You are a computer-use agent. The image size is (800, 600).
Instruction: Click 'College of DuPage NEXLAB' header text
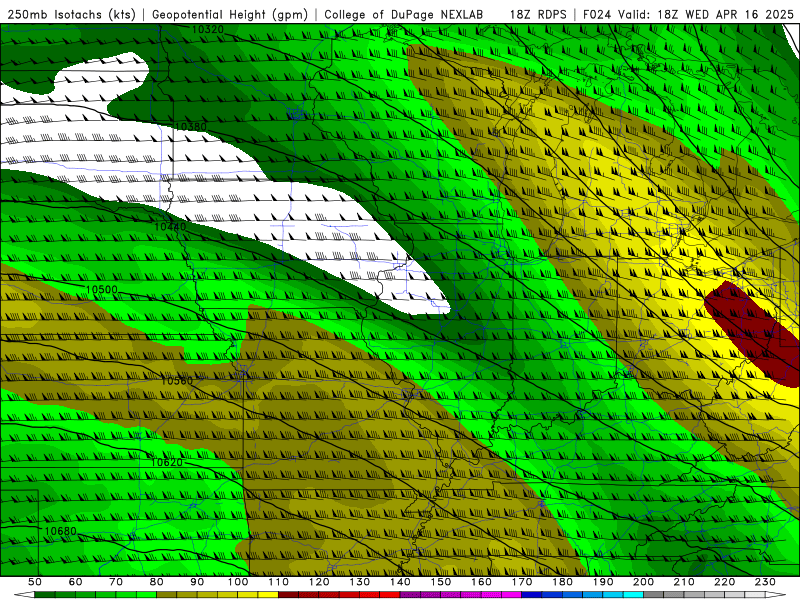404,15
